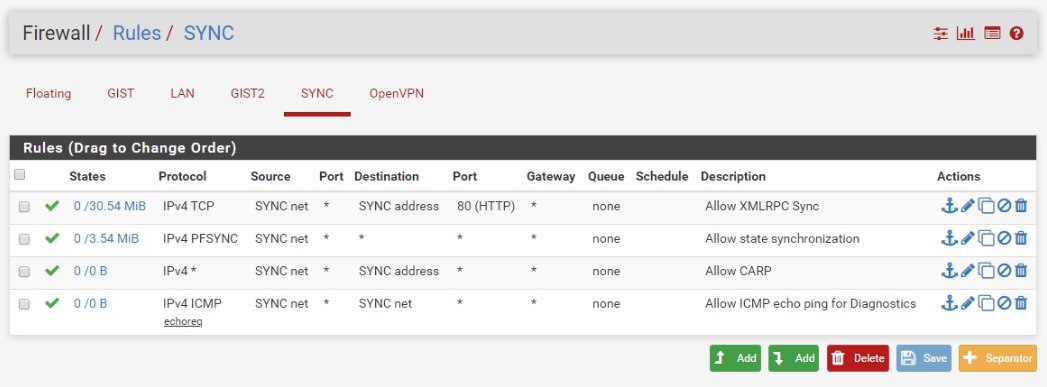The width and height of the screenshot is (1047, 387).
Task: Switch to the Floating tab
Action: (48, 93)
